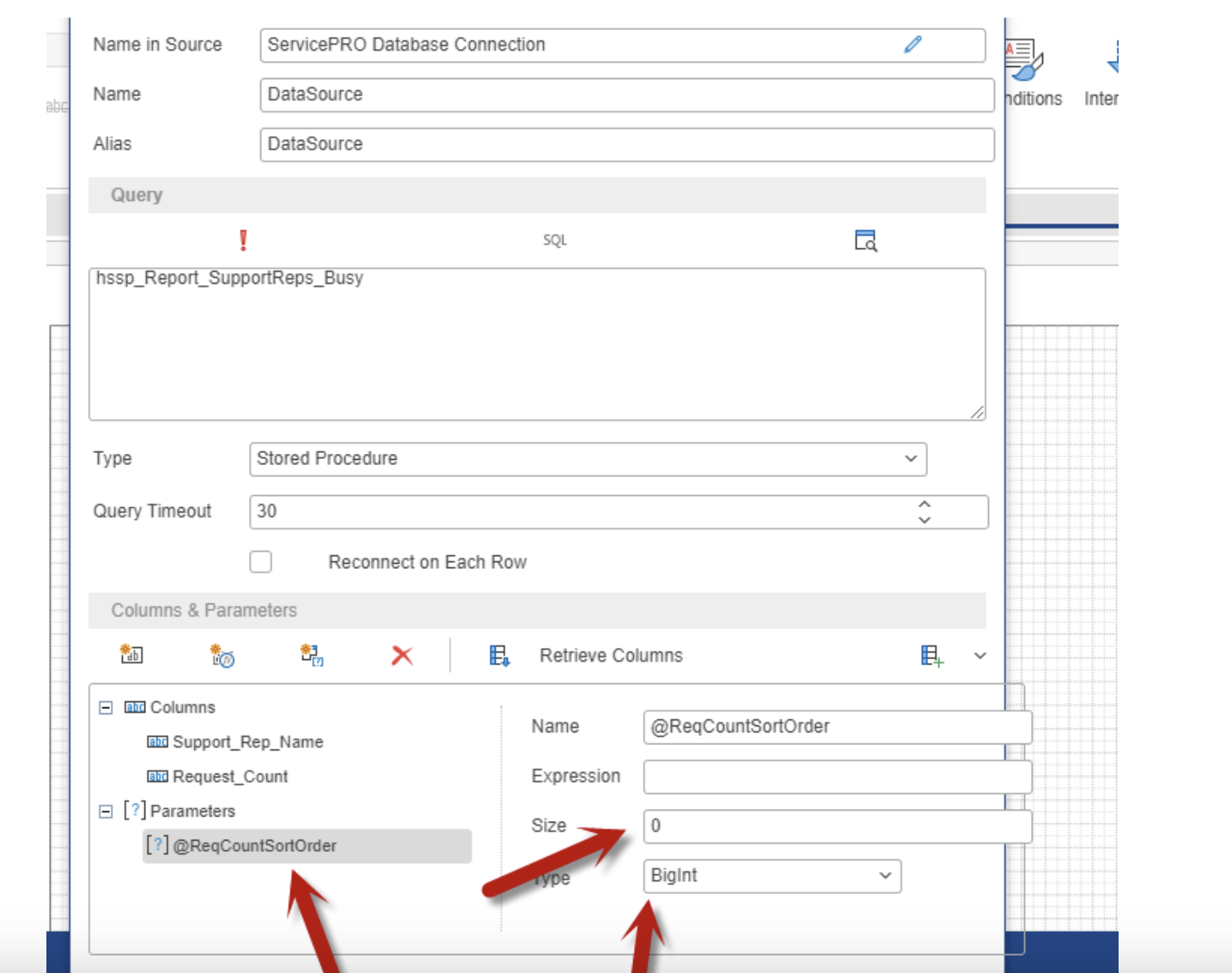The height and width of the screenshot is (973, 1232).
Task: Click the pencil edit icon for Name in Source
Action: 912,45
